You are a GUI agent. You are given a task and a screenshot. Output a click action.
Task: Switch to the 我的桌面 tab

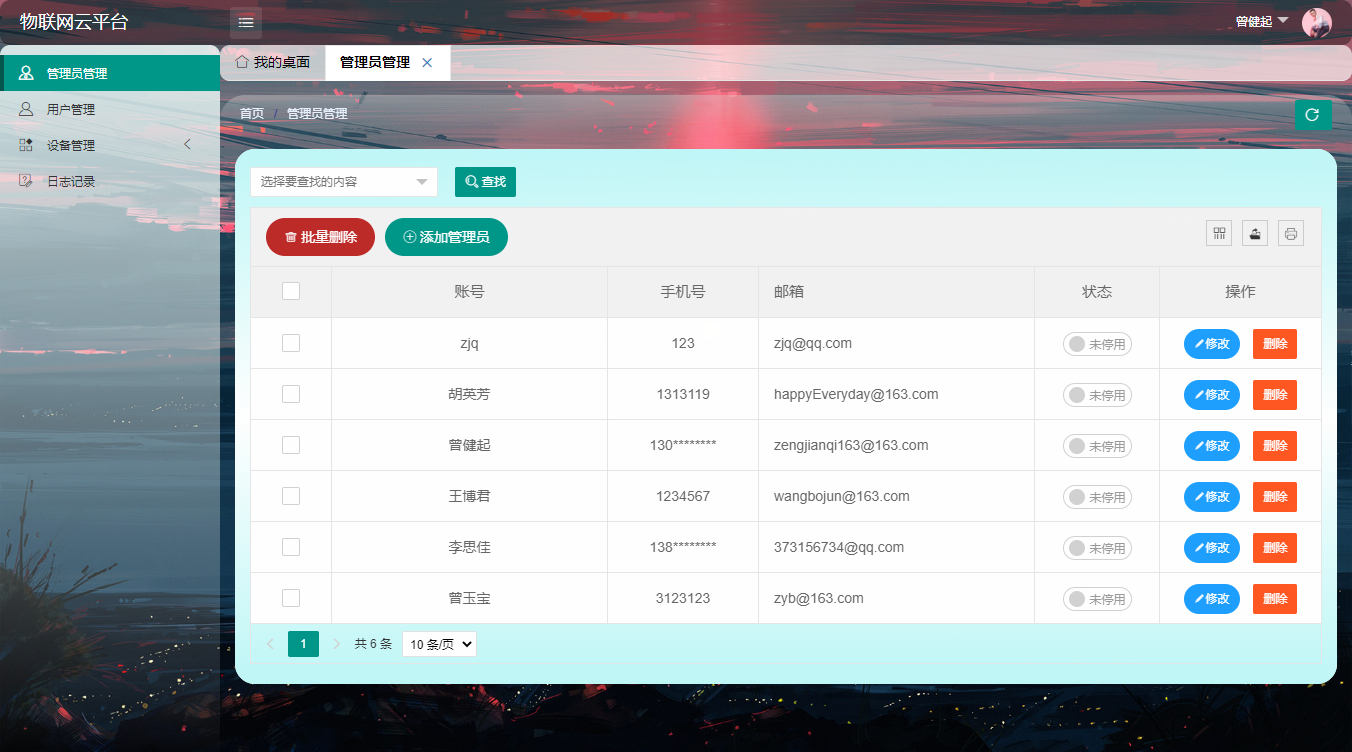click(273, 62)
